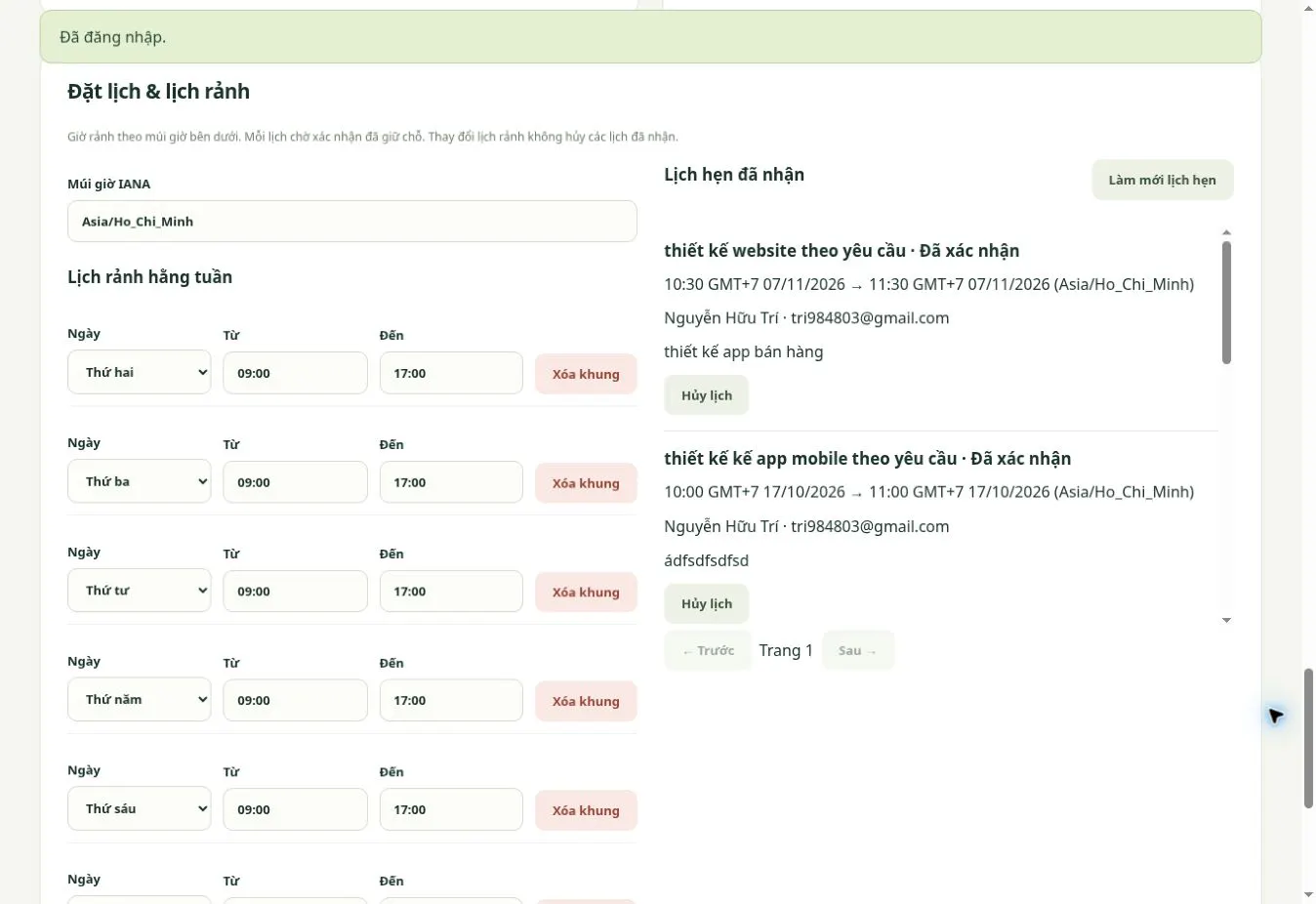Click the appointments list scrollbar thumb
This screenshot has width=1316, height=904.
point(1226,303)
